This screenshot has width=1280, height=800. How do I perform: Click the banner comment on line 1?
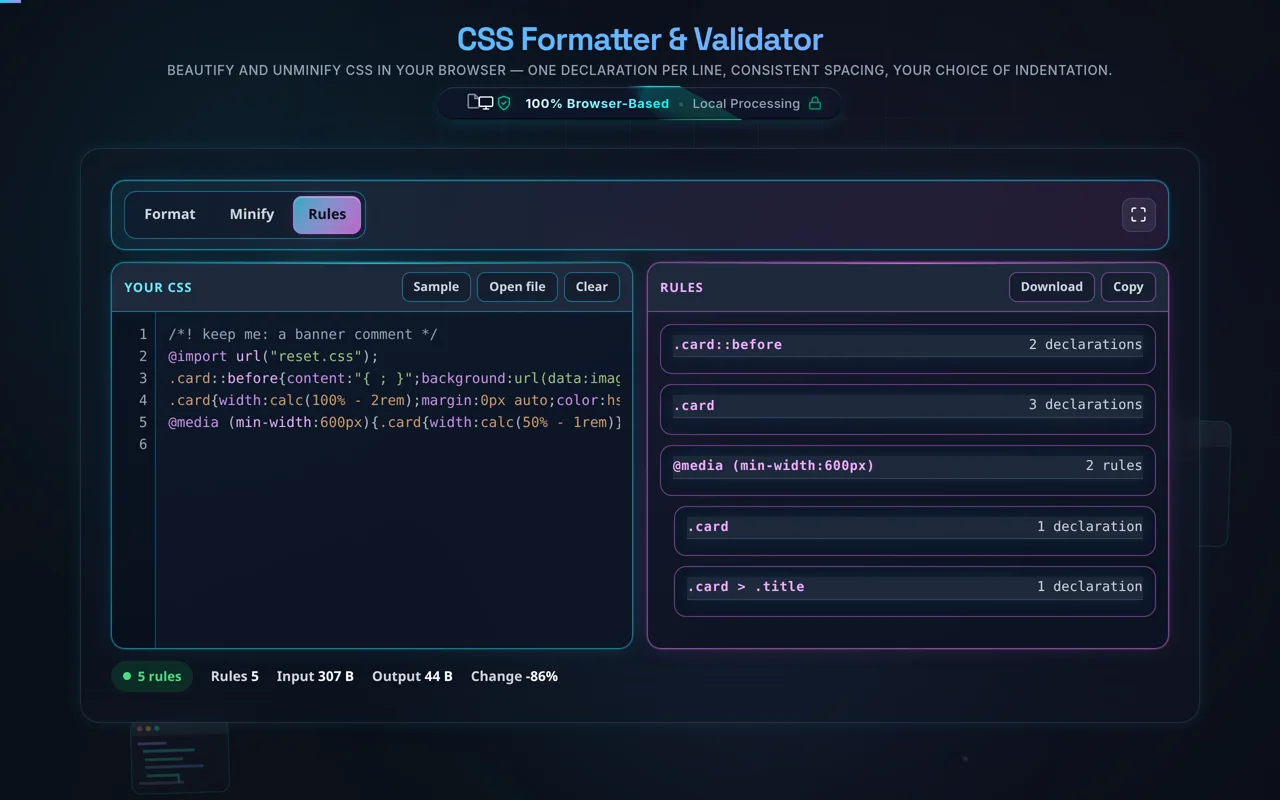pos(303,334)
